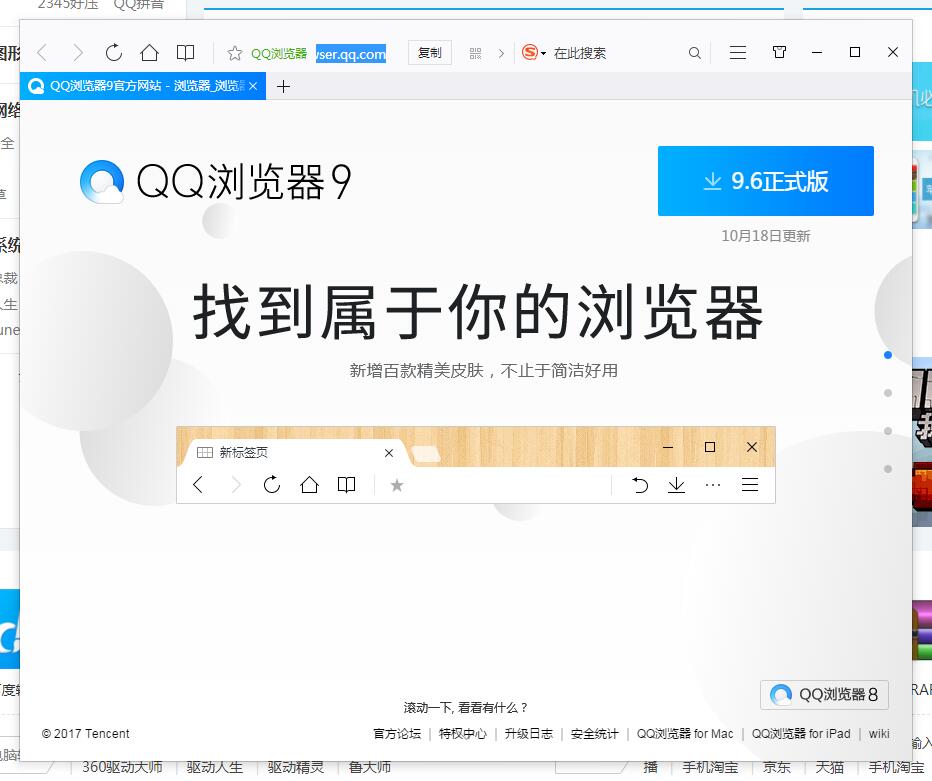The width and height of the screenshot is (932, 781).
Task: Click the download arrow icon in the preview
Action: click(676, 485)
